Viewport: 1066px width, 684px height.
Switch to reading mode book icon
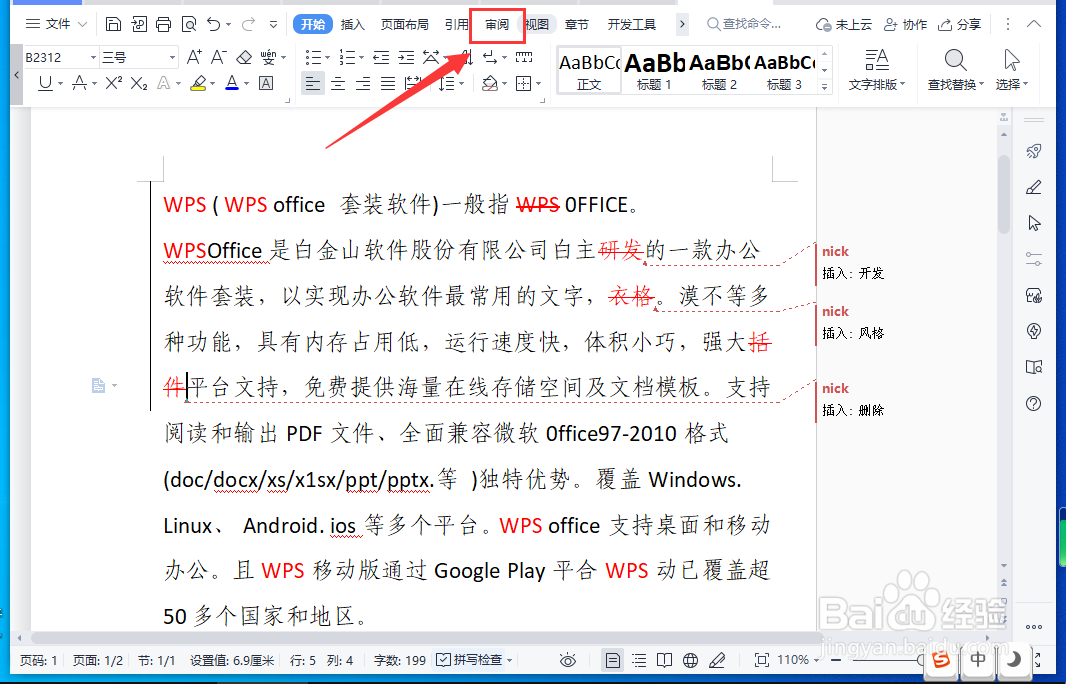click(x=664, y=660)
